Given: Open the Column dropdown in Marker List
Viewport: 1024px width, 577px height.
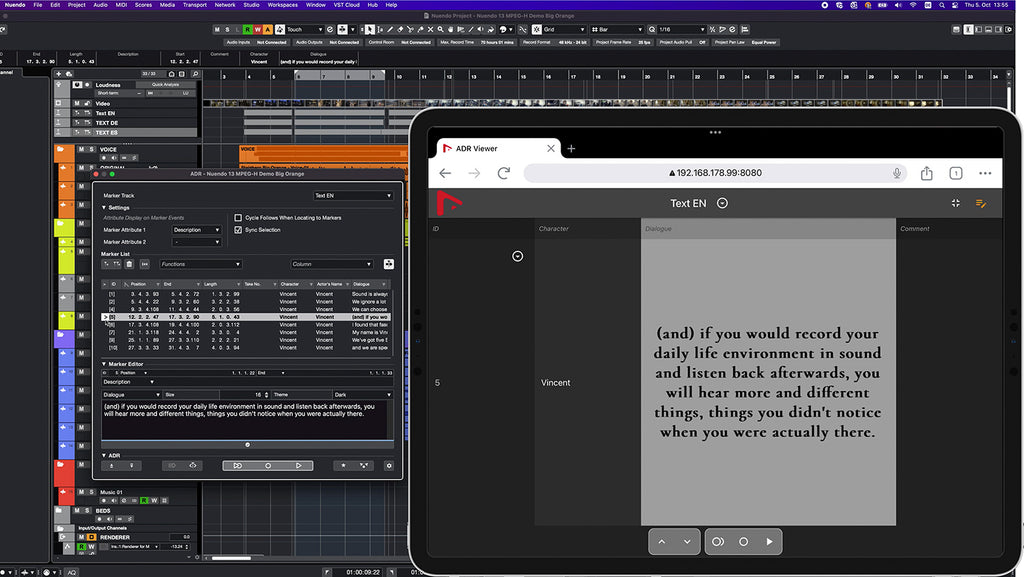Looking at the screenshot, I should (x=332, y=264).
